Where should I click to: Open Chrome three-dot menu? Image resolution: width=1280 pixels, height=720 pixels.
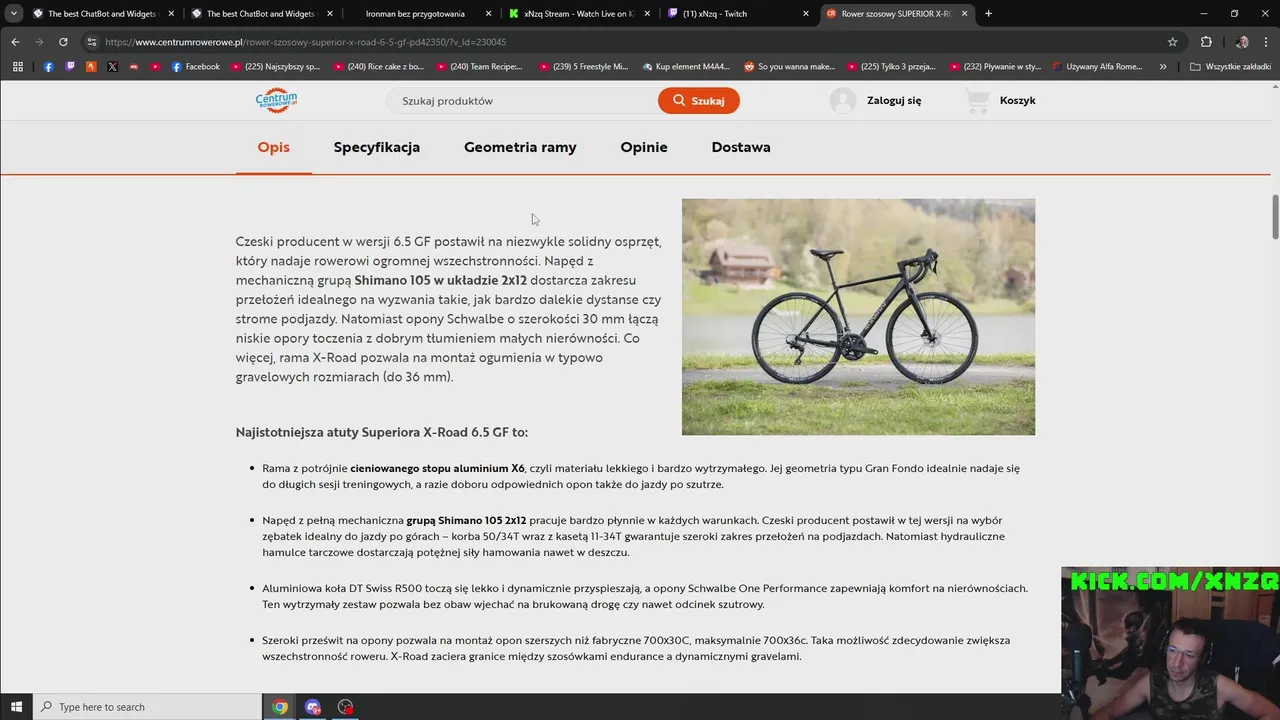1266,42
